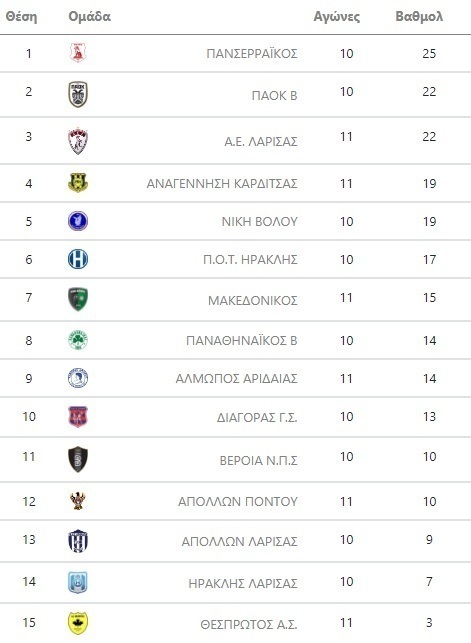Select the Α.Ε. Λάρισας crest
The height and width of the screenshot is (643, 471).
(77, 141)
